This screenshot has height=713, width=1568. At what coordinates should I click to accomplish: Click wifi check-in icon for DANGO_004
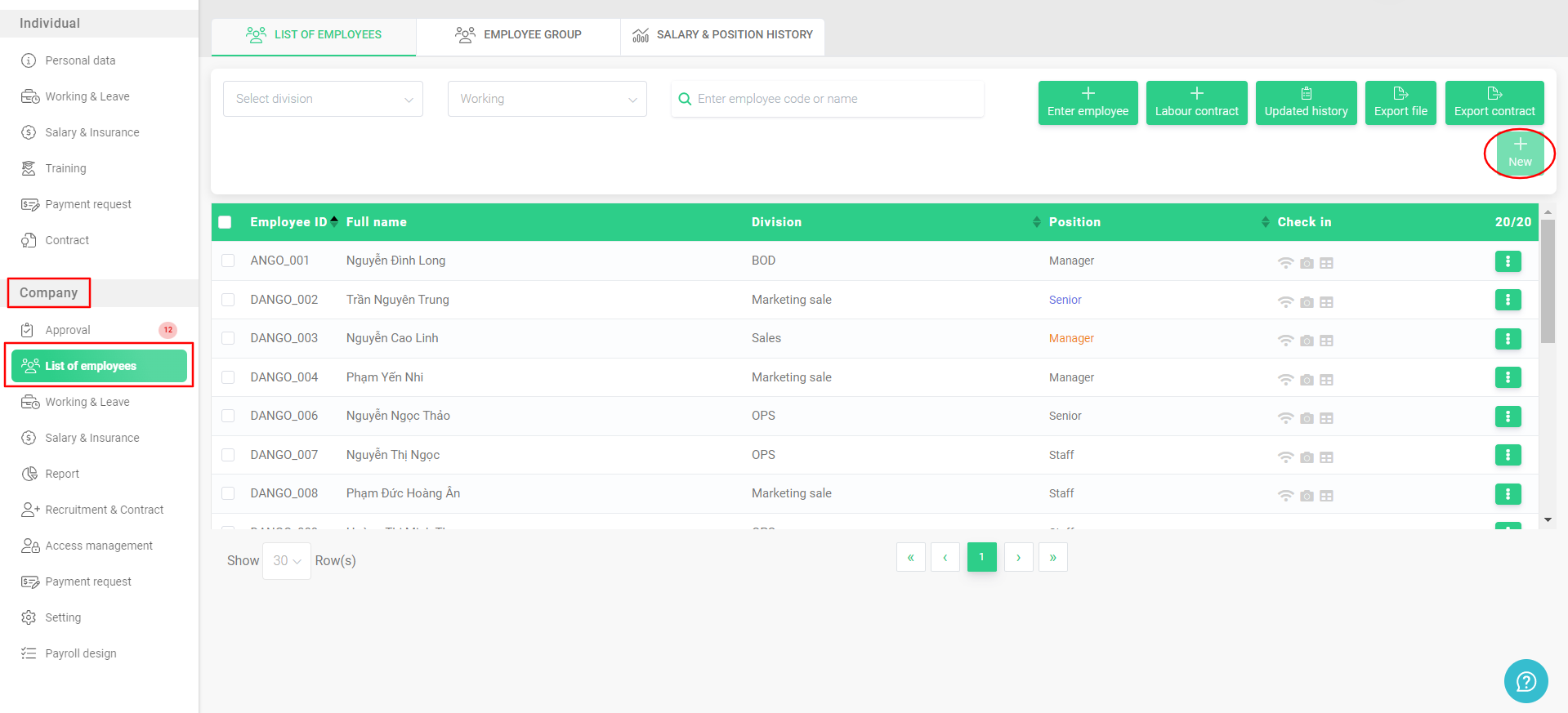pos(1285,380)
